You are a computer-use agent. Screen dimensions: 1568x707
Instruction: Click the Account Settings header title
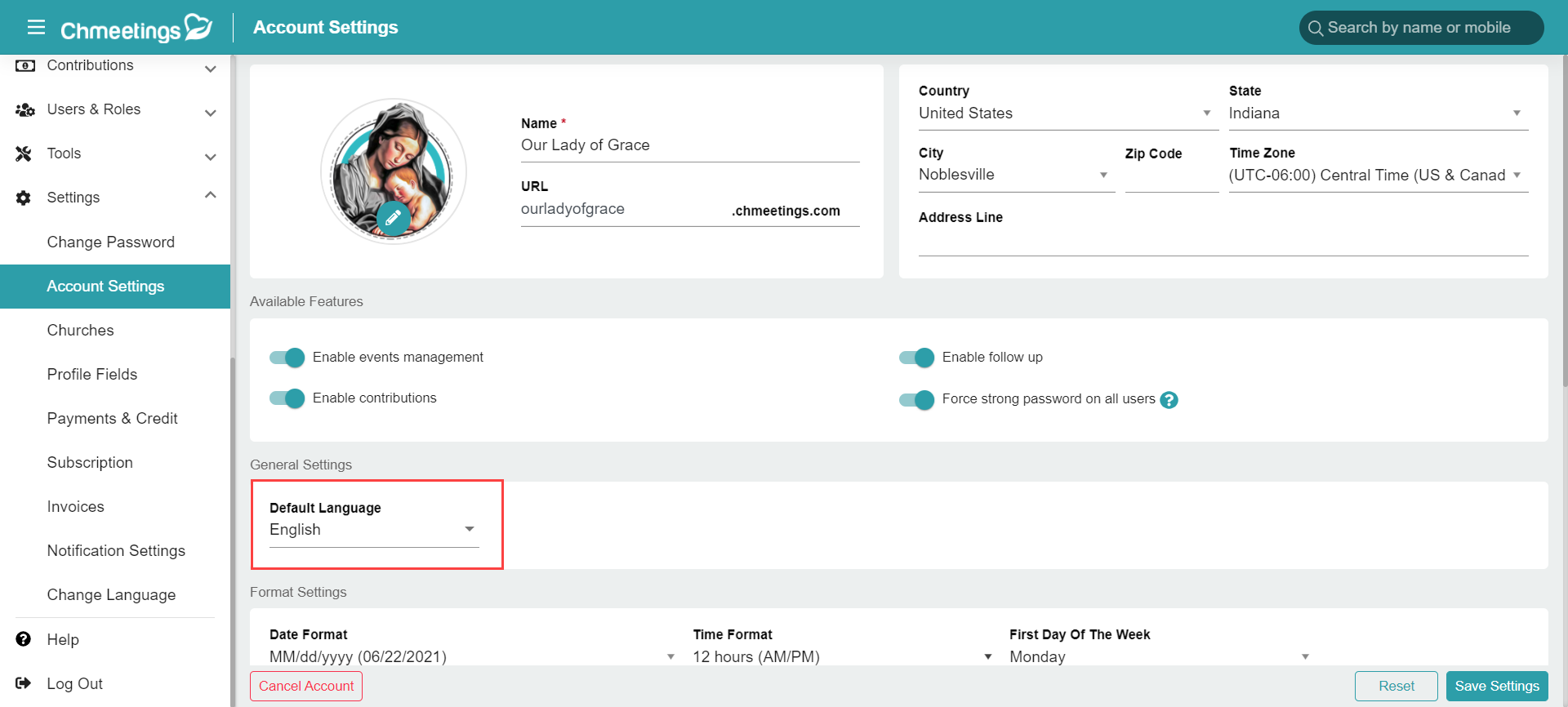pos(326,28)
